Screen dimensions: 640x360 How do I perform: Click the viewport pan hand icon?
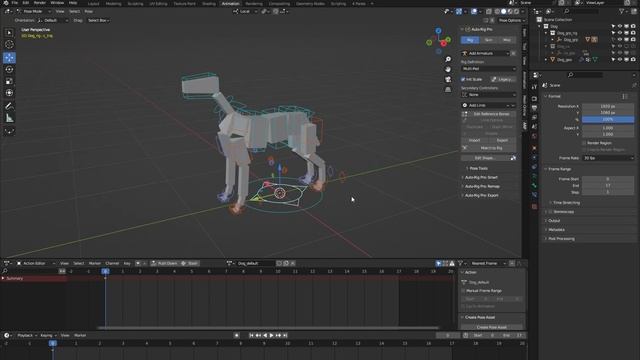(448, 69)
